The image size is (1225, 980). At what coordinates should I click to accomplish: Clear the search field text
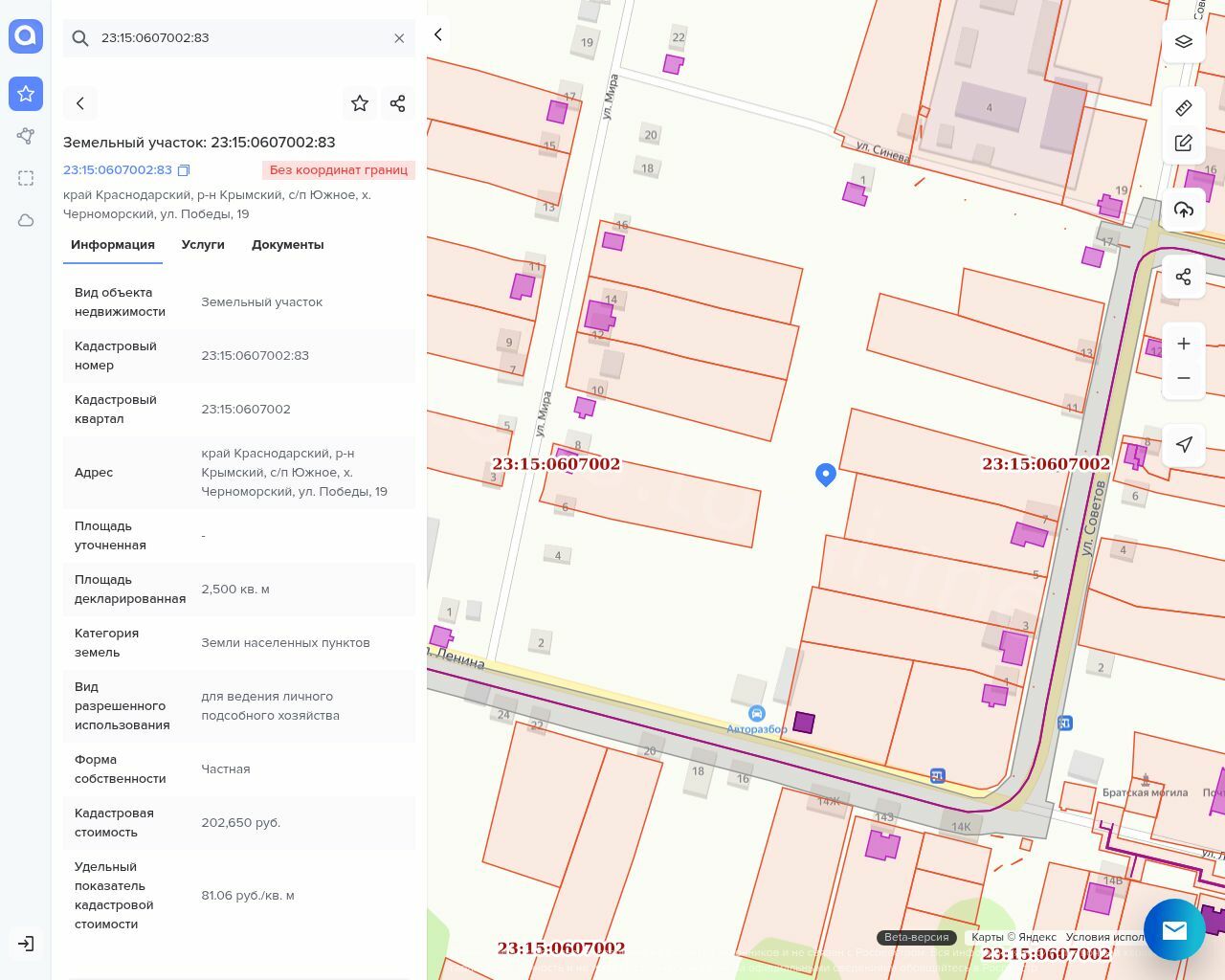pos(399,38)
